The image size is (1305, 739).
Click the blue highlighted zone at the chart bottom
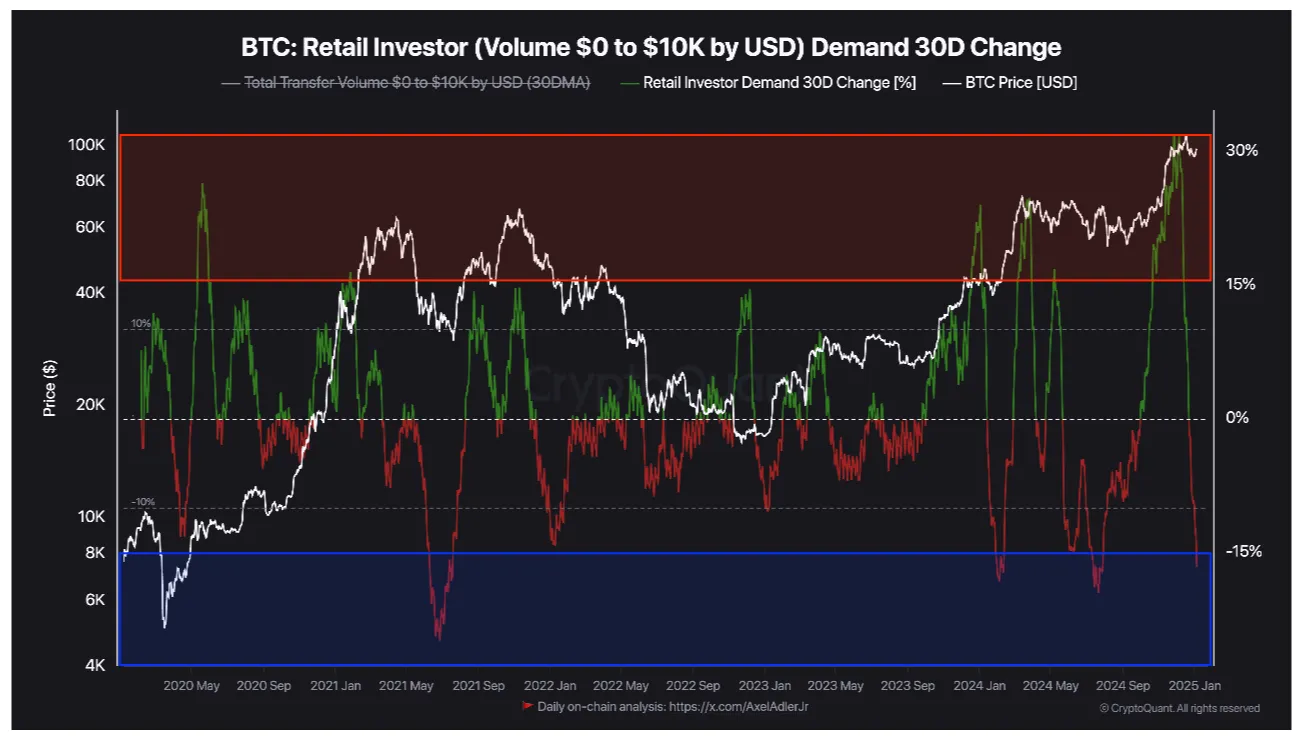[664, 605]
